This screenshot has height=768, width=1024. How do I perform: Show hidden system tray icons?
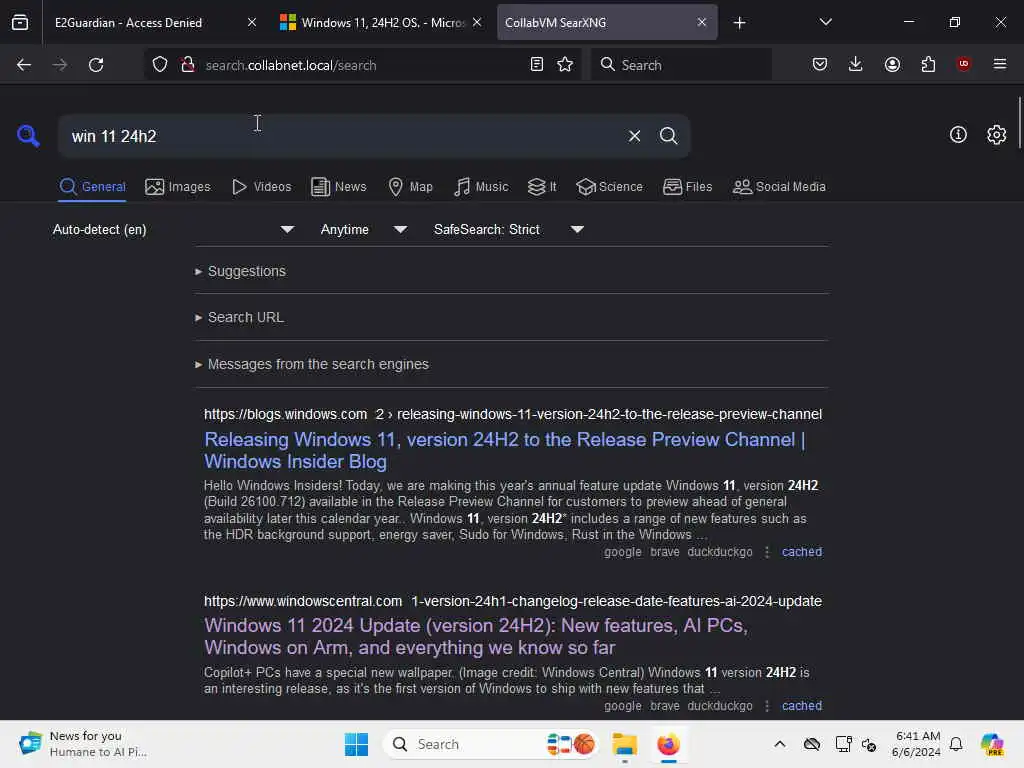pos(780,744)
